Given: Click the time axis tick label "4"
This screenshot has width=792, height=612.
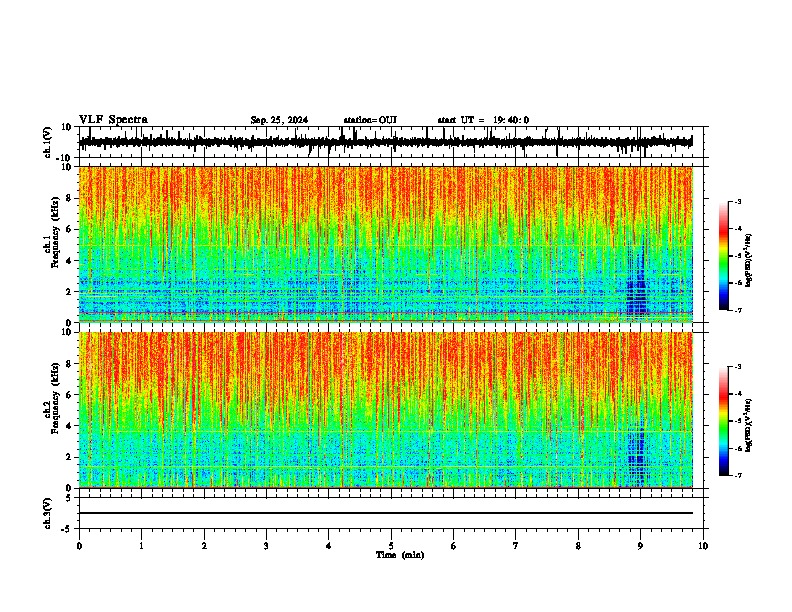Looking at the screenshot, I should (329, 546).
